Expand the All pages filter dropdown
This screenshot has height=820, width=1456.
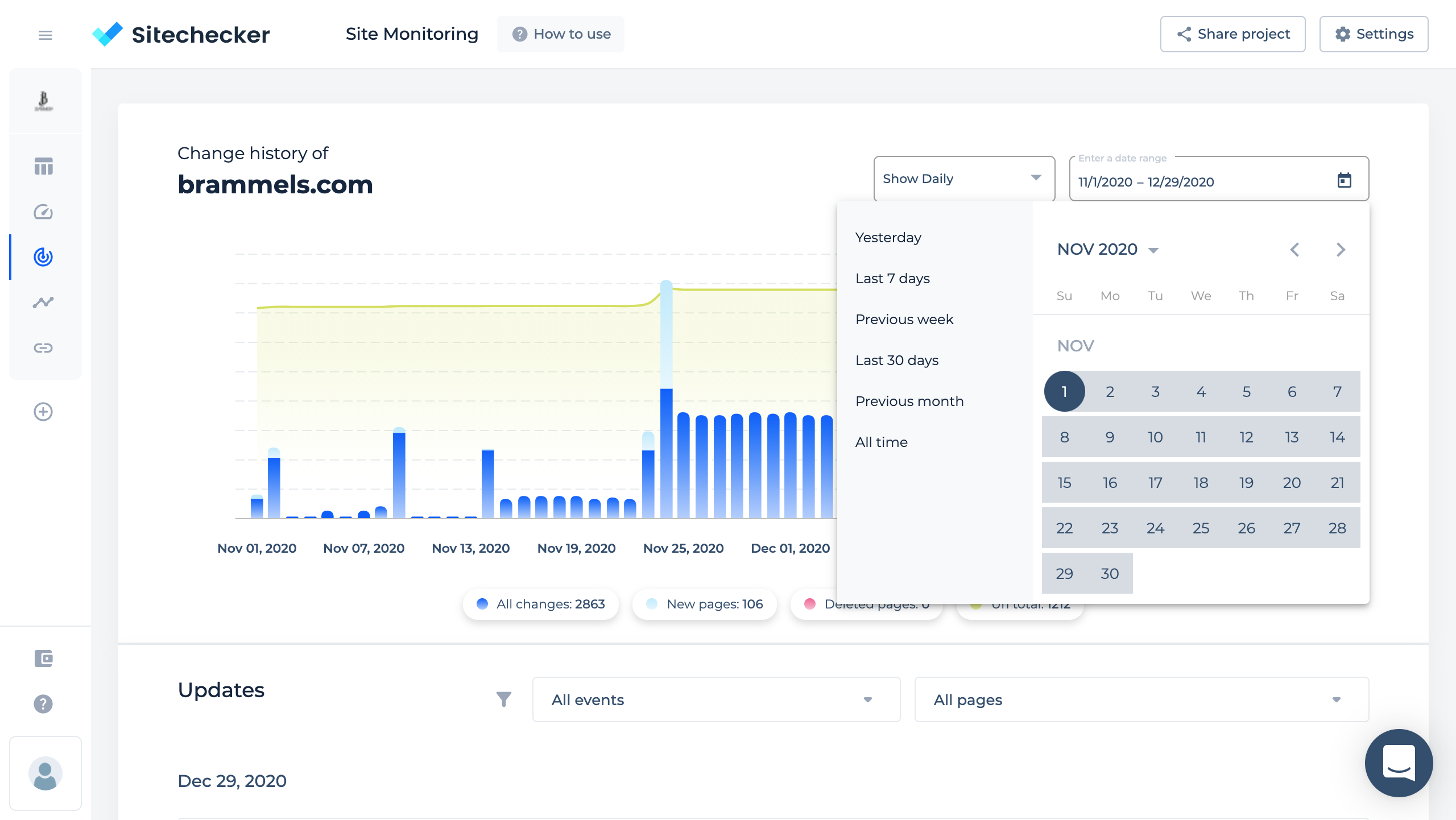pos(1140,700)
